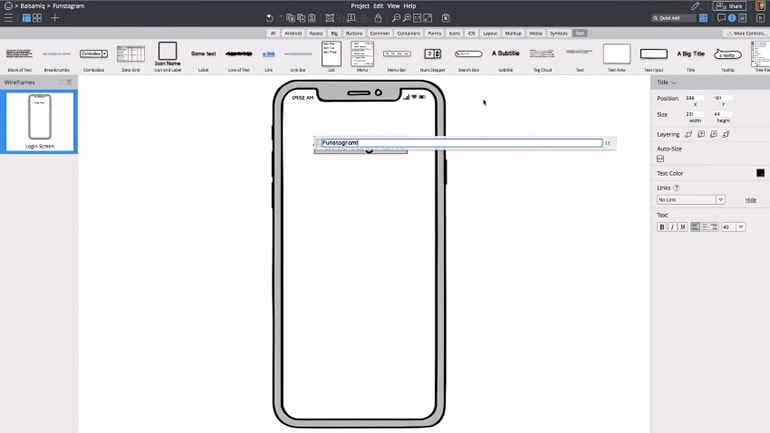Viewport: 770px width, 433px height.
Task: Switch to grid overview view
Action: coord(37,18)
